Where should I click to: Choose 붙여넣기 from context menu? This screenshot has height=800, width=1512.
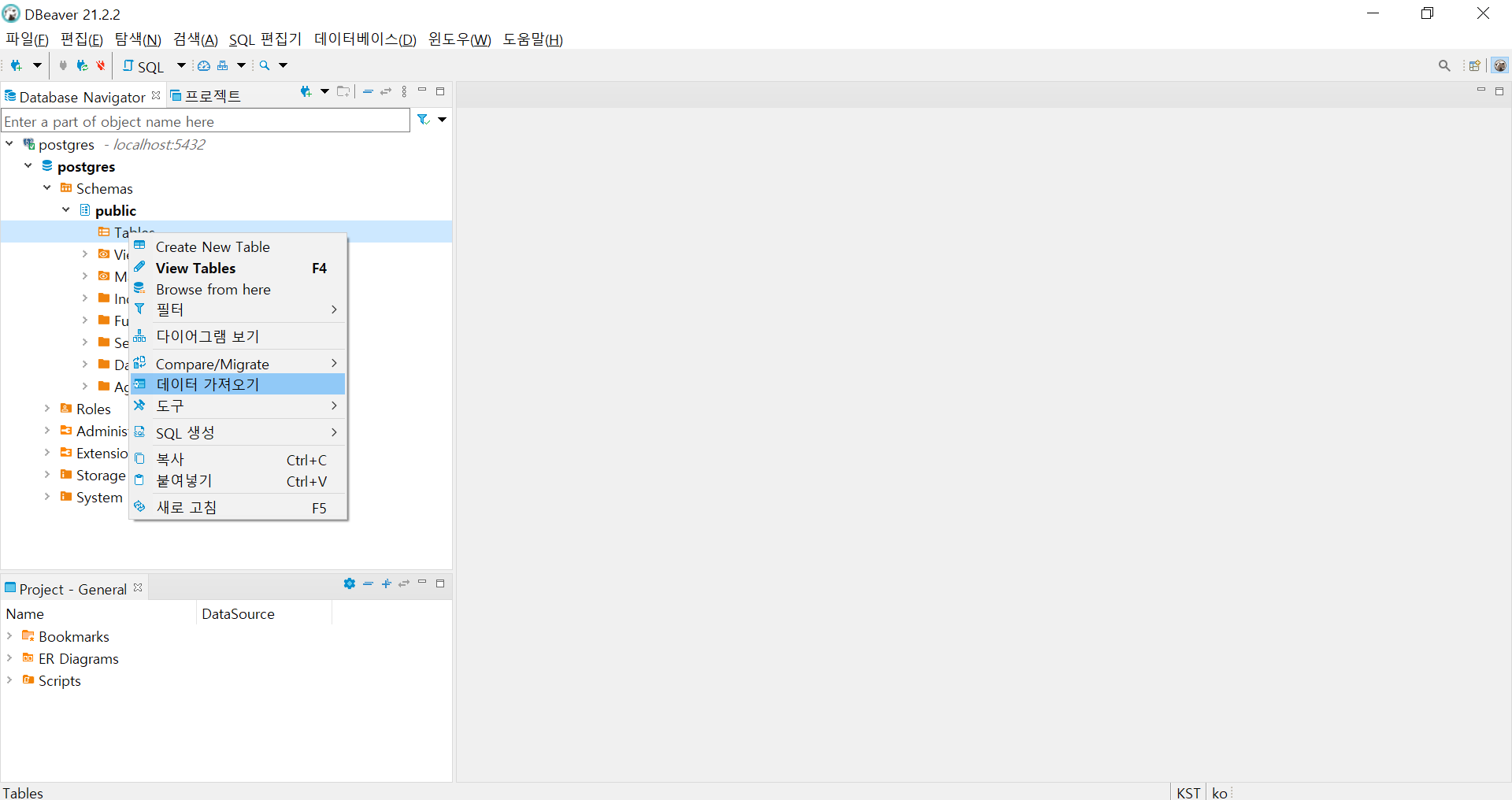coord(238,481)
